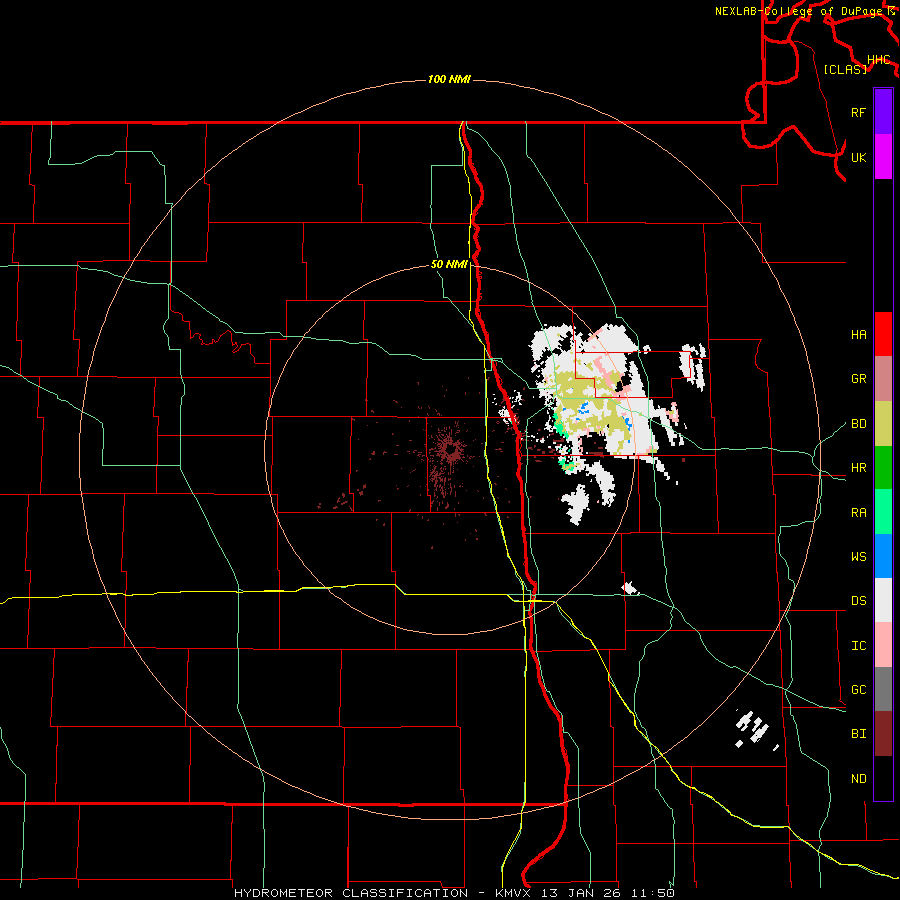Click the HA red legend swatch
This screenshot has height=900, width=900.
[883, 334]
